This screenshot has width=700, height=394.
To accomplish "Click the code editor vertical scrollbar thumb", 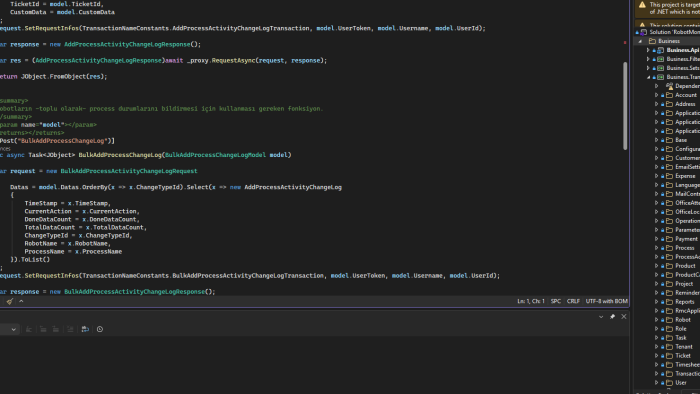I will coord(625,106).
